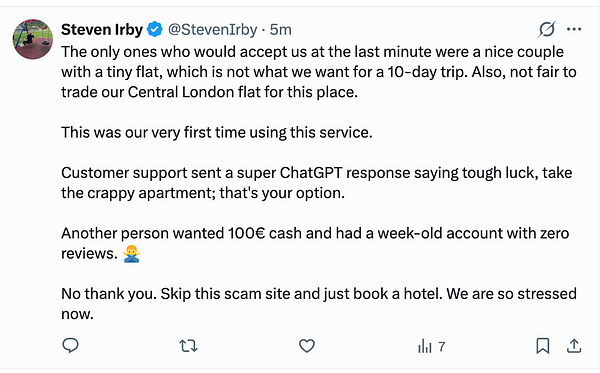Click the line 'This was our very first time'
Screen dimensions: 600x373
(217, 132)
